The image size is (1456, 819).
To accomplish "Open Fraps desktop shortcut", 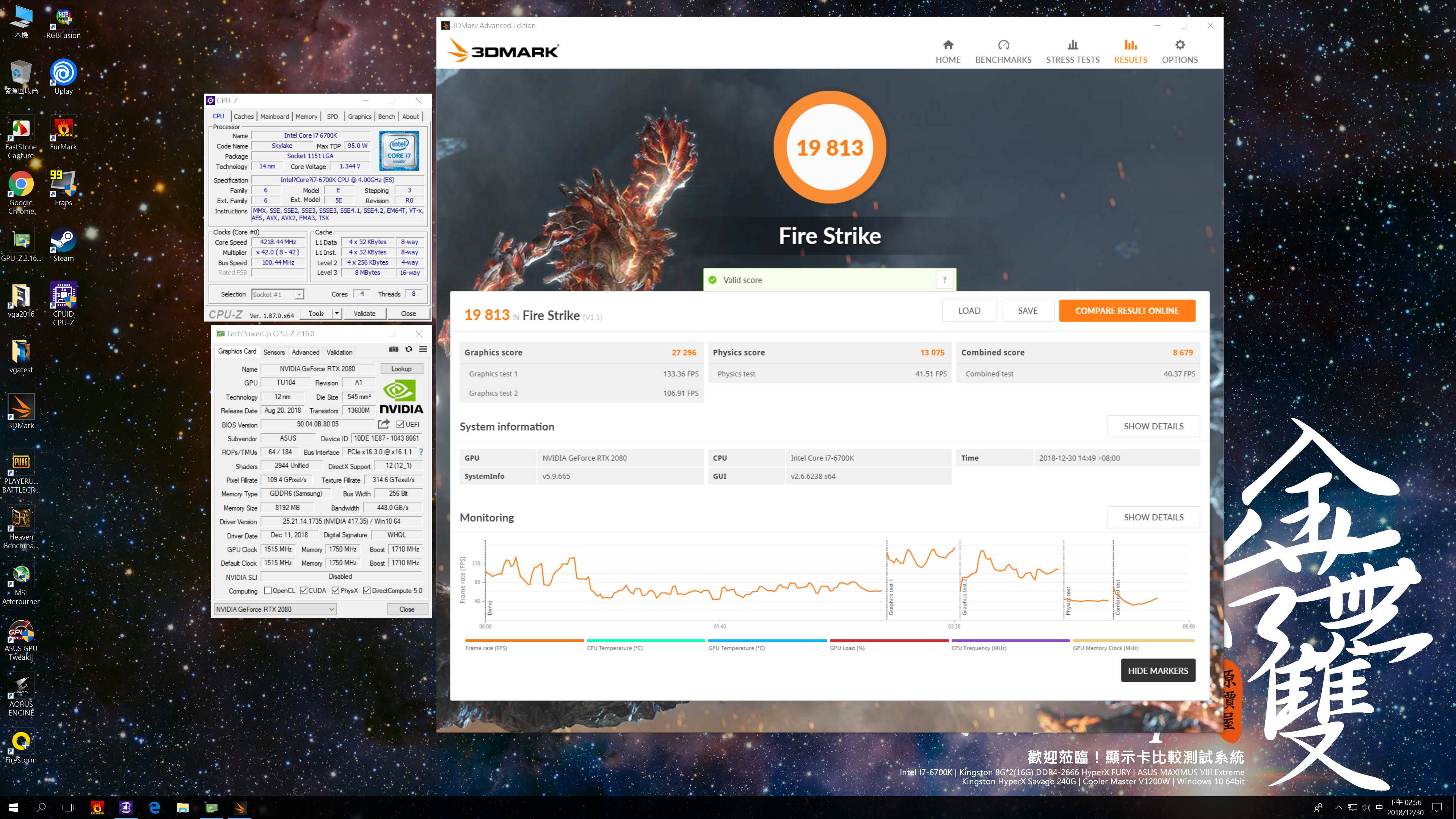I will 63,188.
